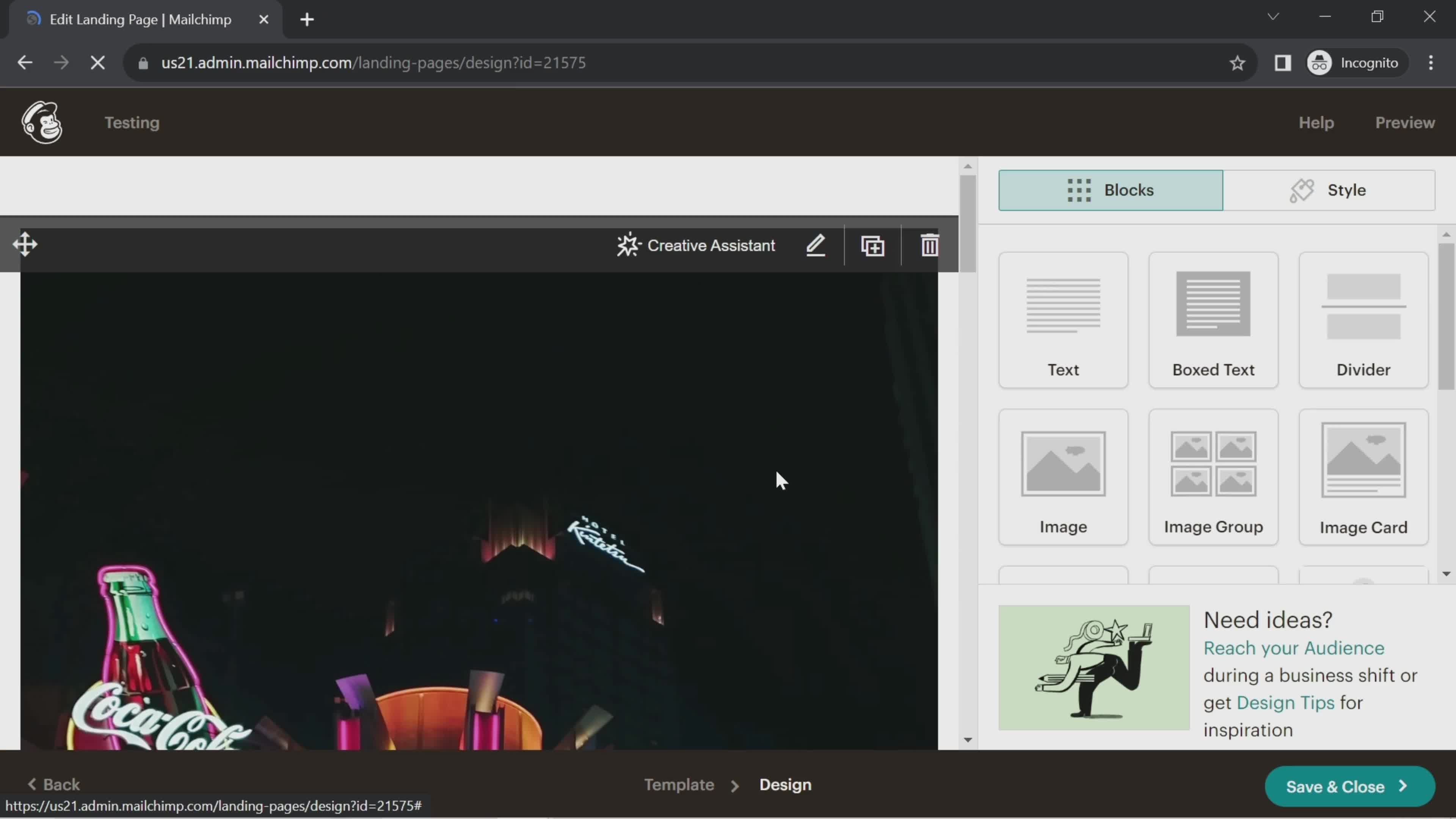Click the Need ideas illustration thumbnail

tap(1094, 668)
